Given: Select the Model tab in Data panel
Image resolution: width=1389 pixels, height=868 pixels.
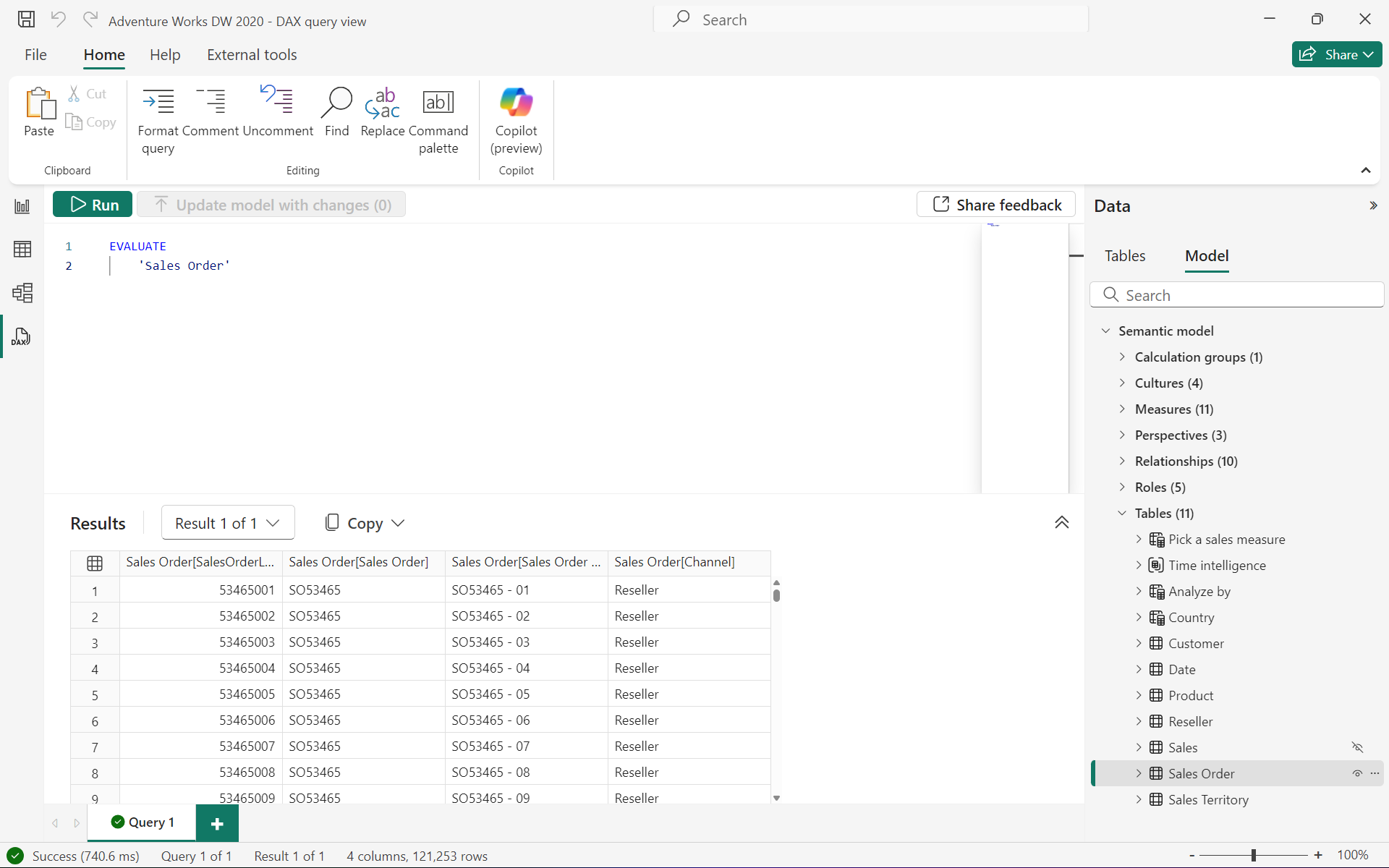Looking at the screenshot, I should pos(1206,256).
